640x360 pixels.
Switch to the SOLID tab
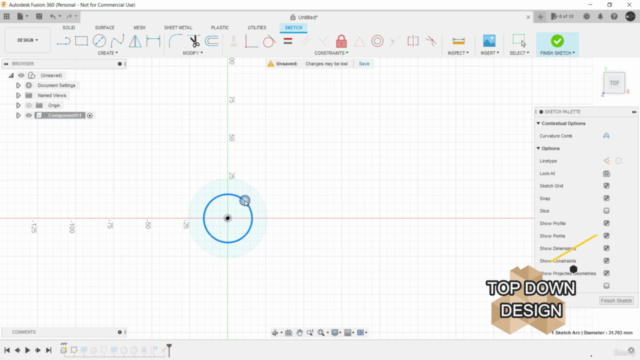[69, 27]
